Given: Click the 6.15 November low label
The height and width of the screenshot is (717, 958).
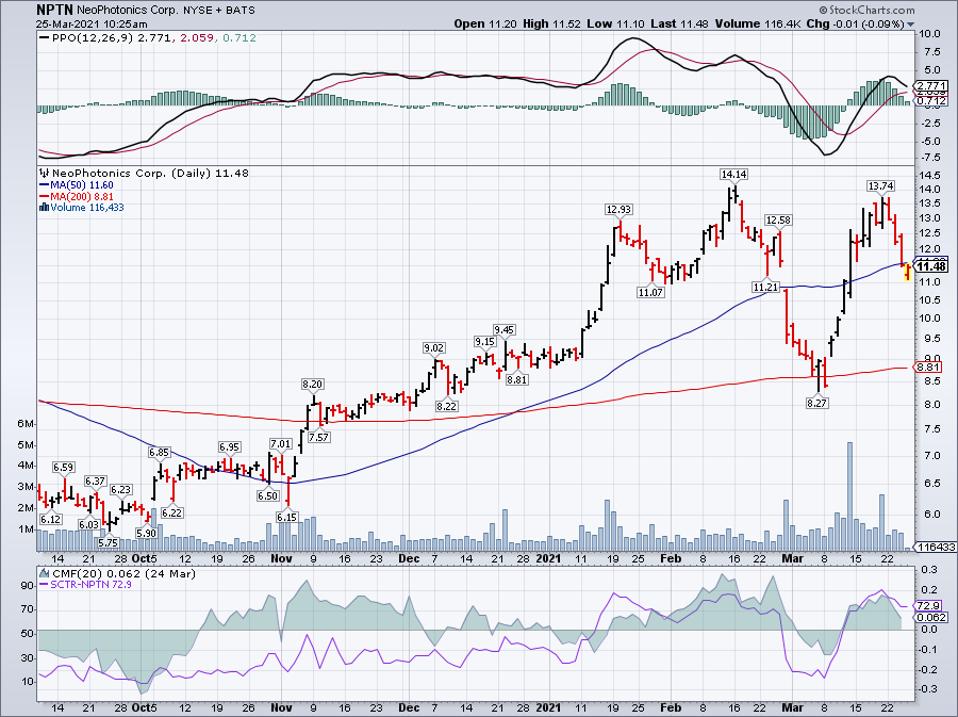Looking at the screenshot, I should [286, 517].
